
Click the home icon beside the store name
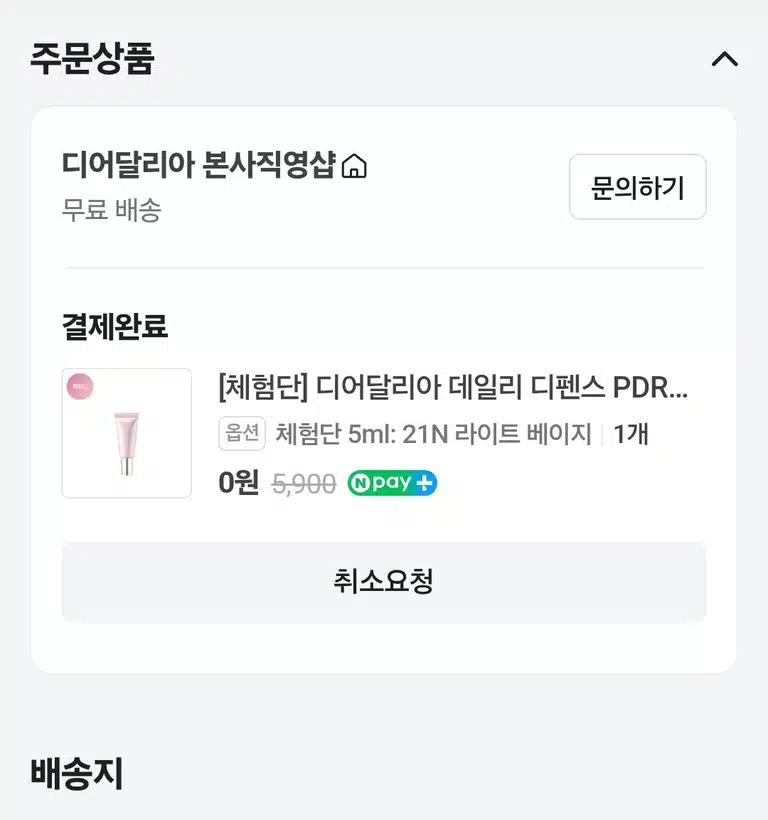(354, 166)
